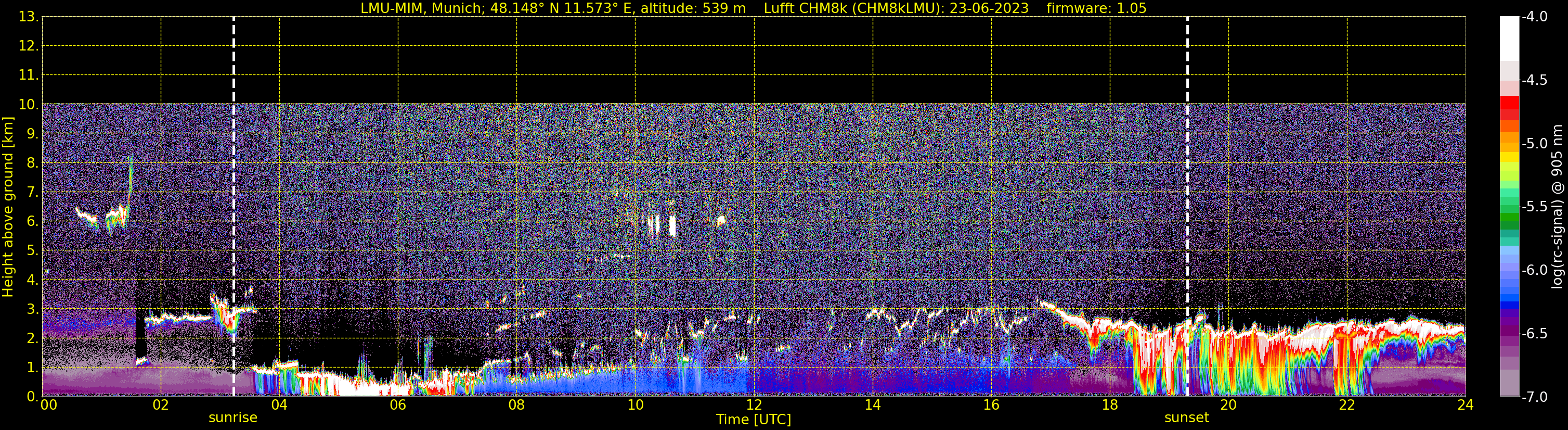Image resolution: width=1568 pixels, height=430 pixels.
Task: Click the '10' tick on the time axis
Action: point(636,405)
